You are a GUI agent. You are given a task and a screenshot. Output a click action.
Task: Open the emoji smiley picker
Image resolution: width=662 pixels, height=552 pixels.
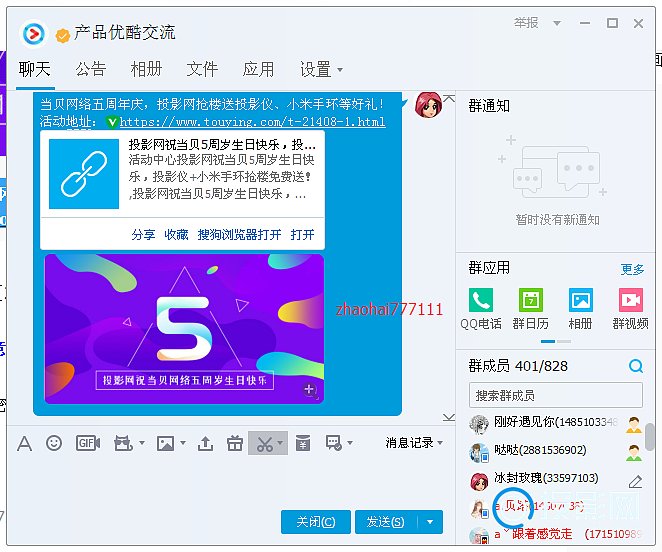[x=54, y=443]
